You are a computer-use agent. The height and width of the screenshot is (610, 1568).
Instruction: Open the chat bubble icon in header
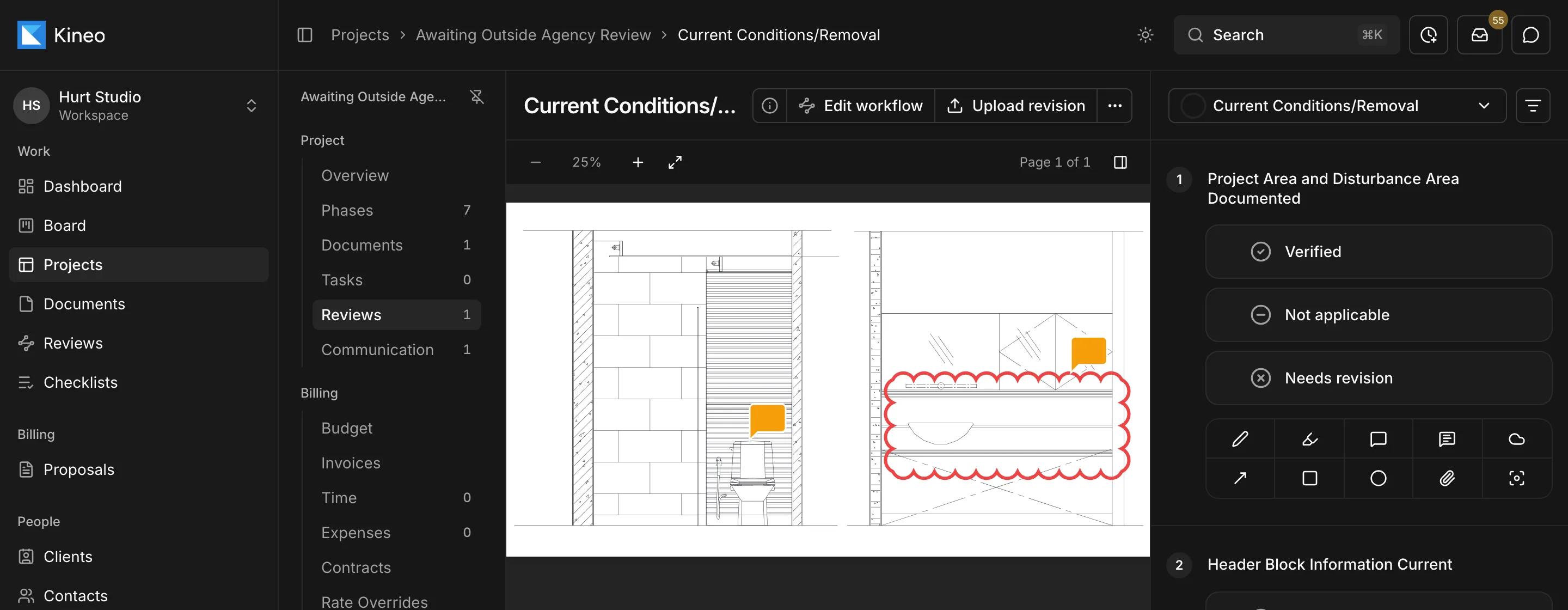tap(1530, 35)
